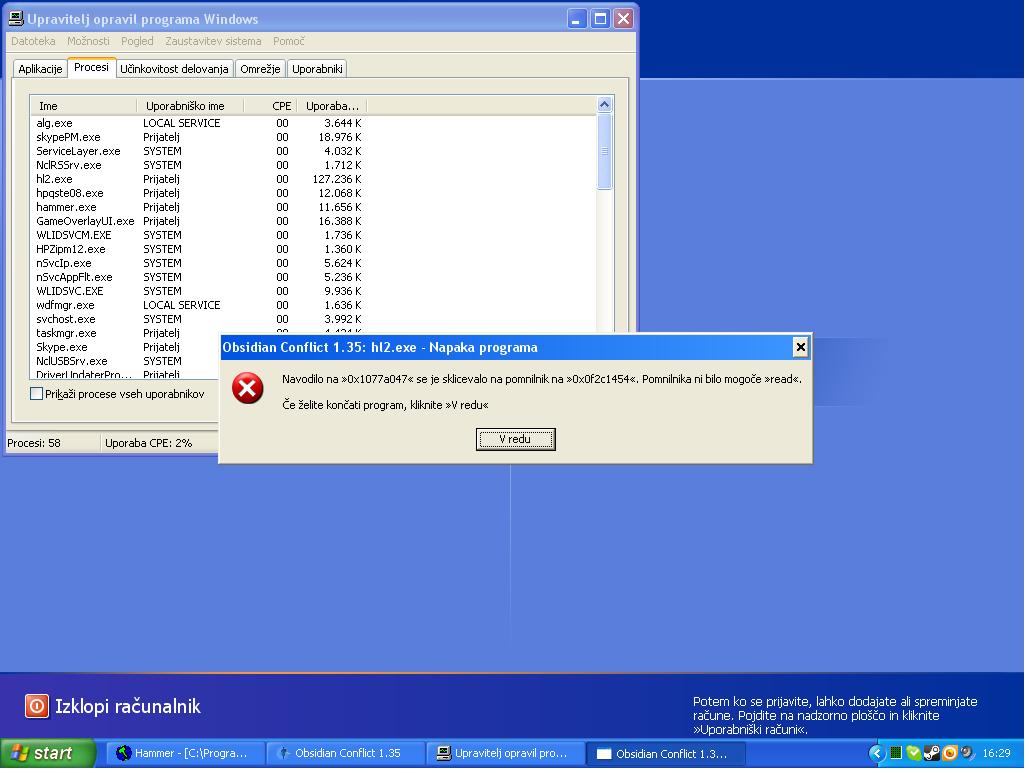Viewport: 1029px width, 773px height.
Task: Open the Steam icon in system tray
Action: pos(932,753)
